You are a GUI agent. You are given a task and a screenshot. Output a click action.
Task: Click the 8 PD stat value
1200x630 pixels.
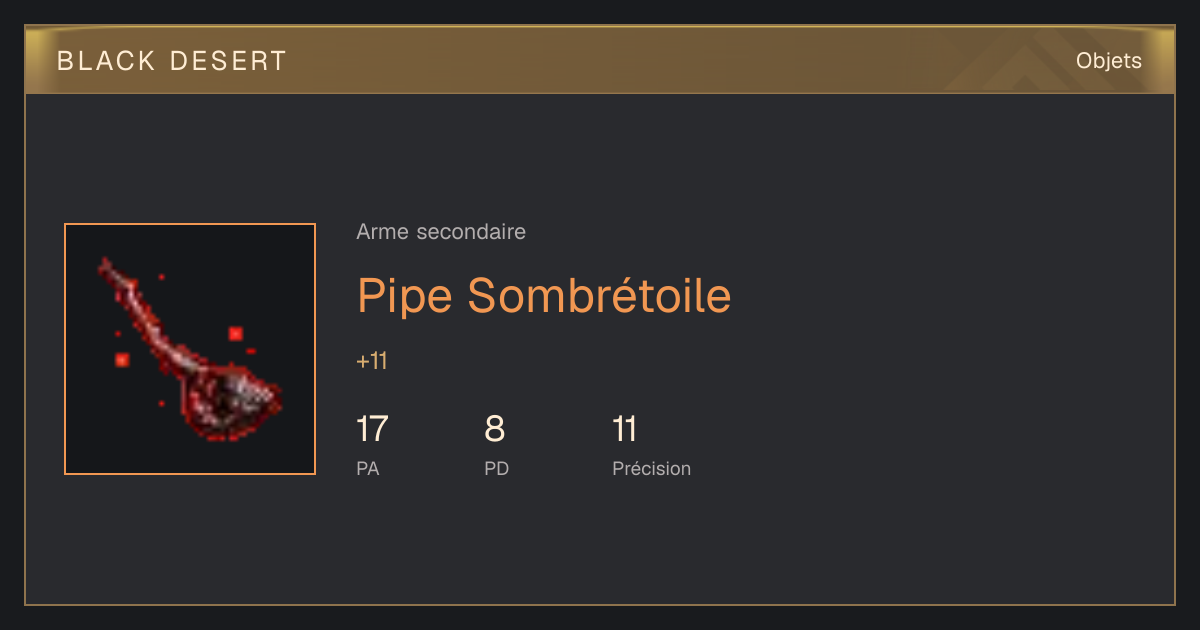pos(495,429)
